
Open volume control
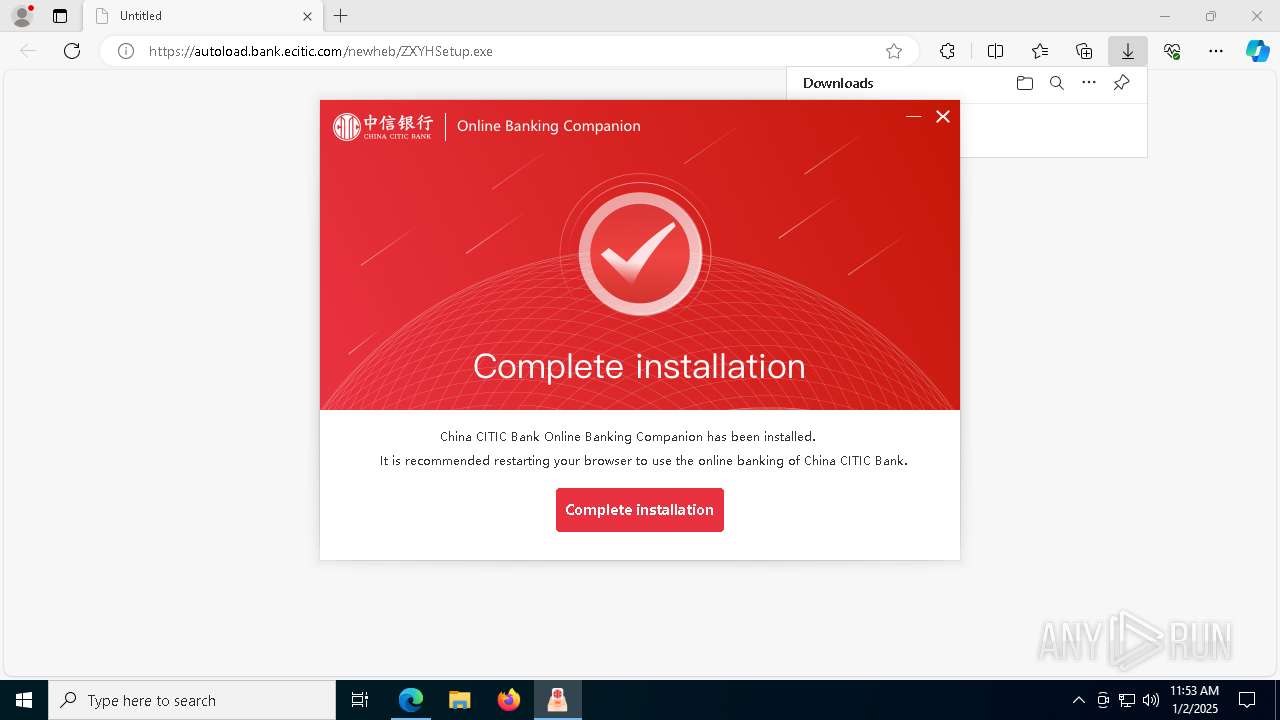point(1151,700)
